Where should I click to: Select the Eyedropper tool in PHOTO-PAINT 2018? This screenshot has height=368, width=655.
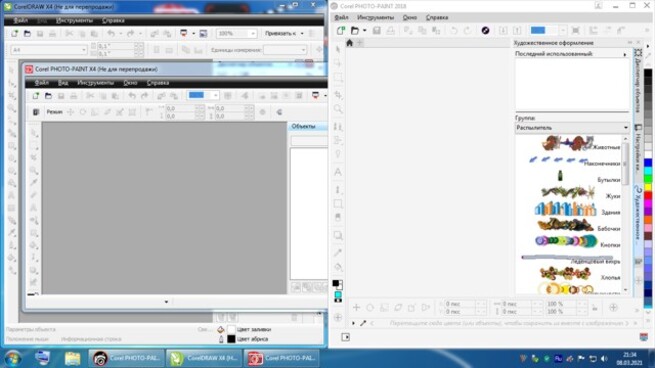[338, 252]
